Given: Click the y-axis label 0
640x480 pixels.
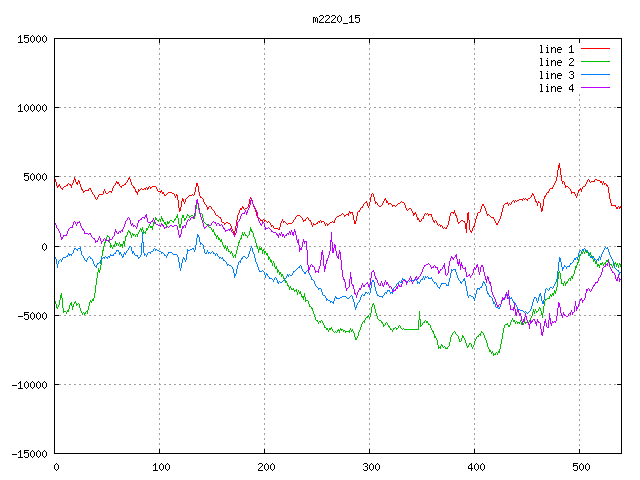Looking at the screenshot, I should pos(44,247).
